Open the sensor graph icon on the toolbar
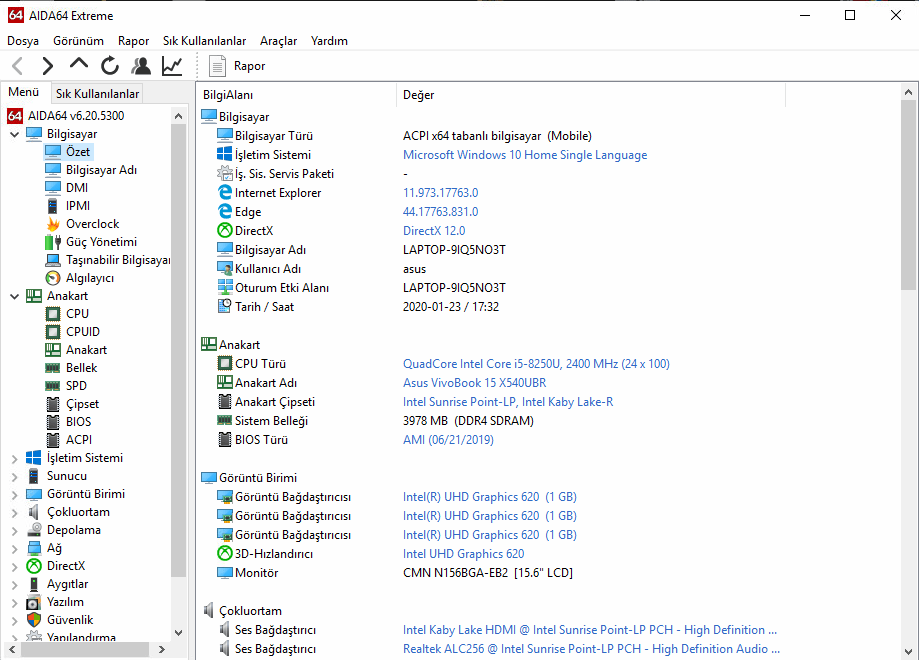This screenshot has height=660, width=919. pos(171,66)
